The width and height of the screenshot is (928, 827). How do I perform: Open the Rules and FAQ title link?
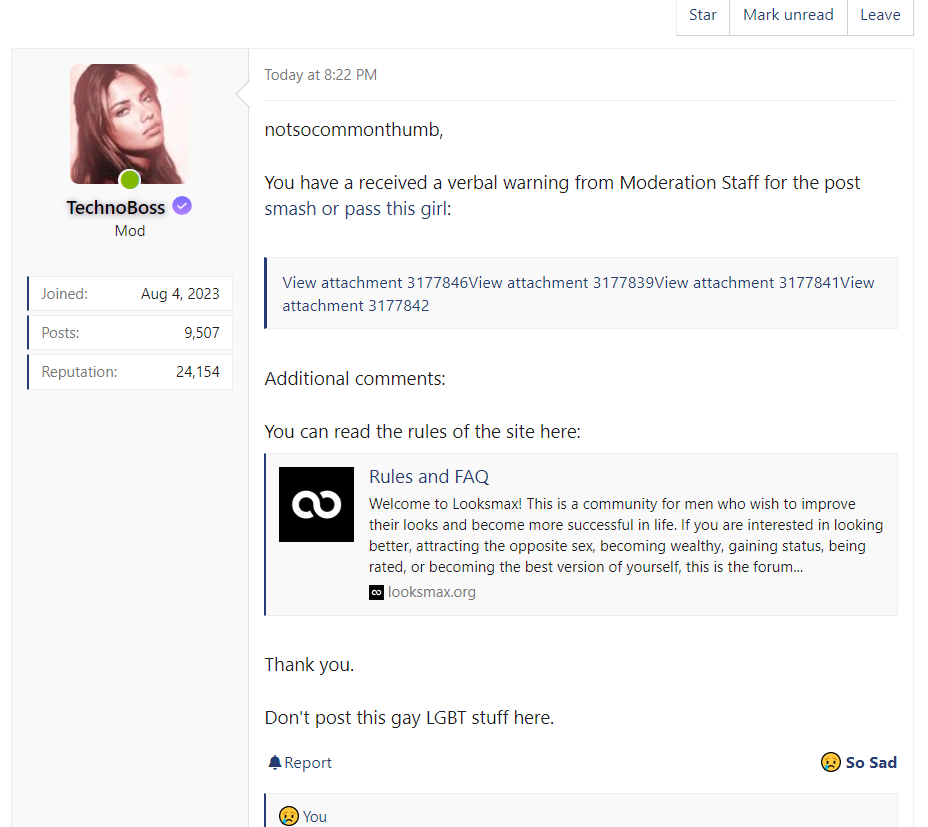tap(428, 477)
